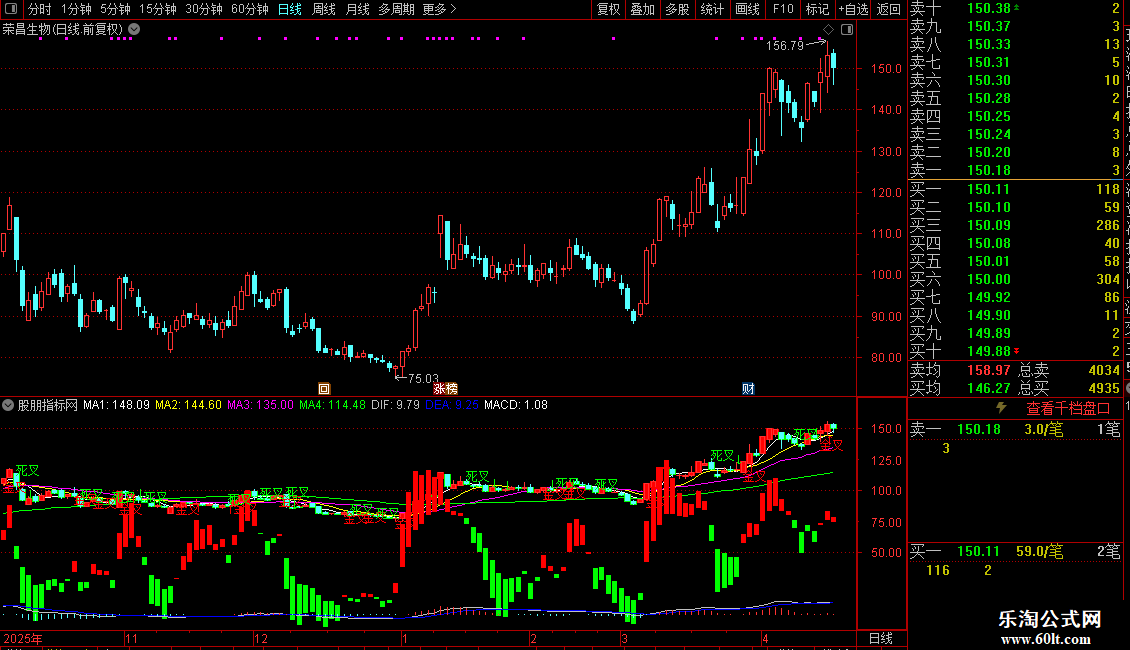
Task: Click the layout panel icon at top-left
Action: [x=11, y=9]
